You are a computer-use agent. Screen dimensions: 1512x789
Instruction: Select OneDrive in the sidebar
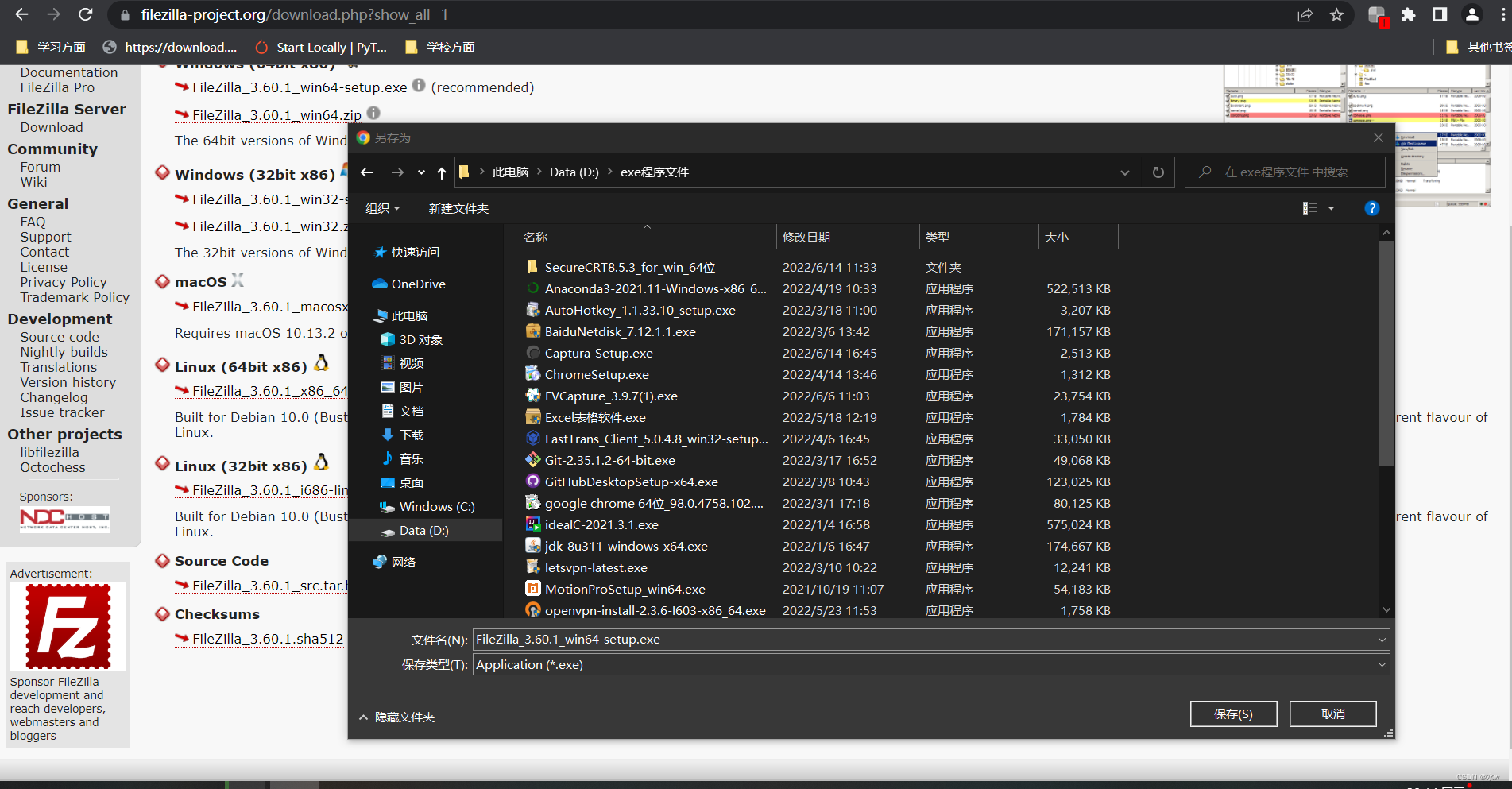click(x=417, y=284)
